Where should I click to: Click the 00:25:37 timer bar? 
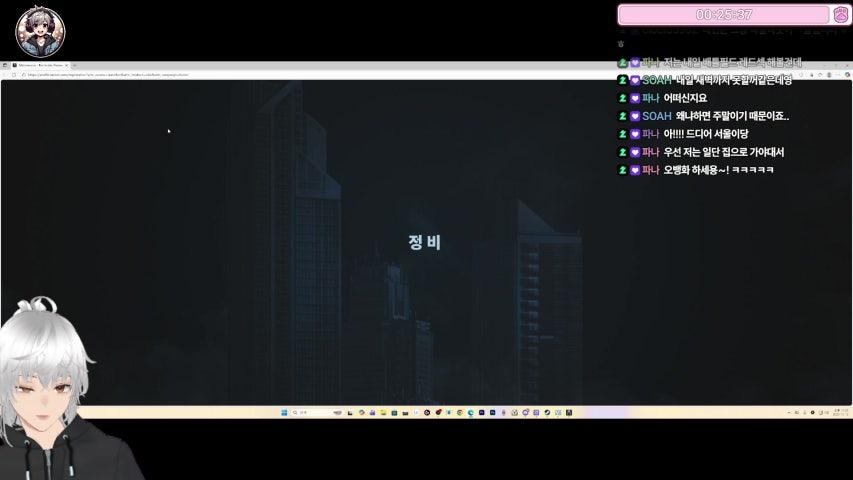pos(724,15)
